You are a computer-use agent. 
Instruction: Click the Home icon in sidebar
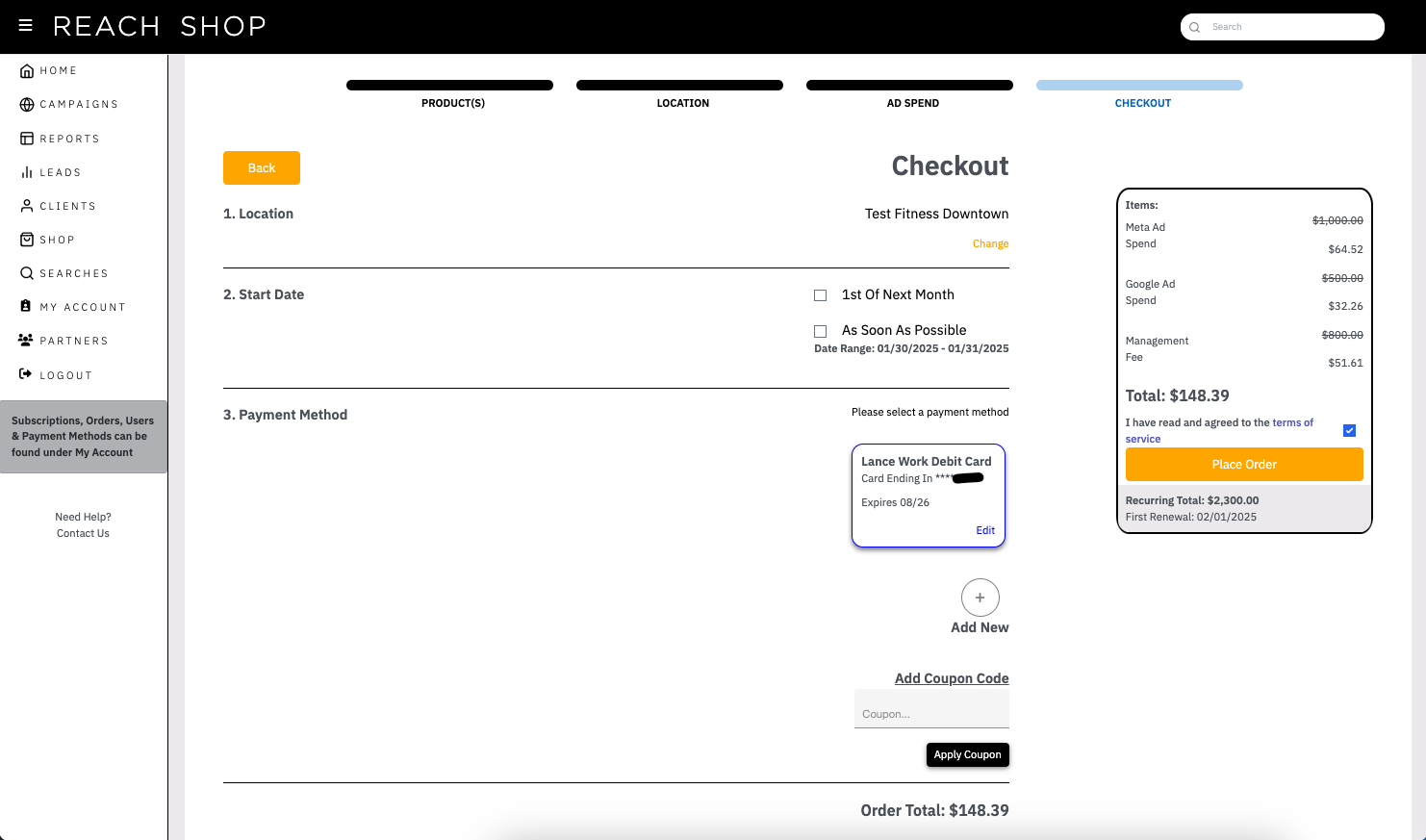click(x=27, y=71)
